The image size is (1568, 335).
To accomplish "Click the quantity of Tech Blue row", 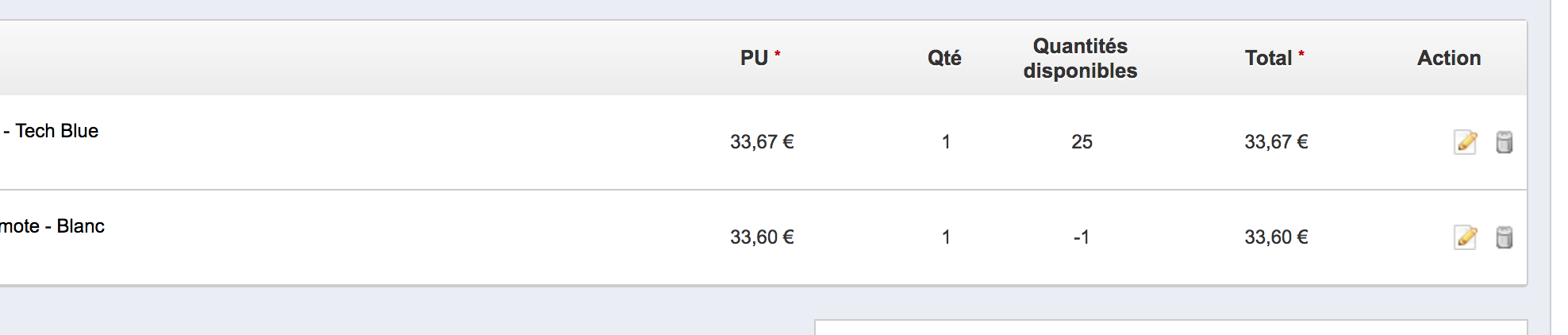I will pos(946,142).
